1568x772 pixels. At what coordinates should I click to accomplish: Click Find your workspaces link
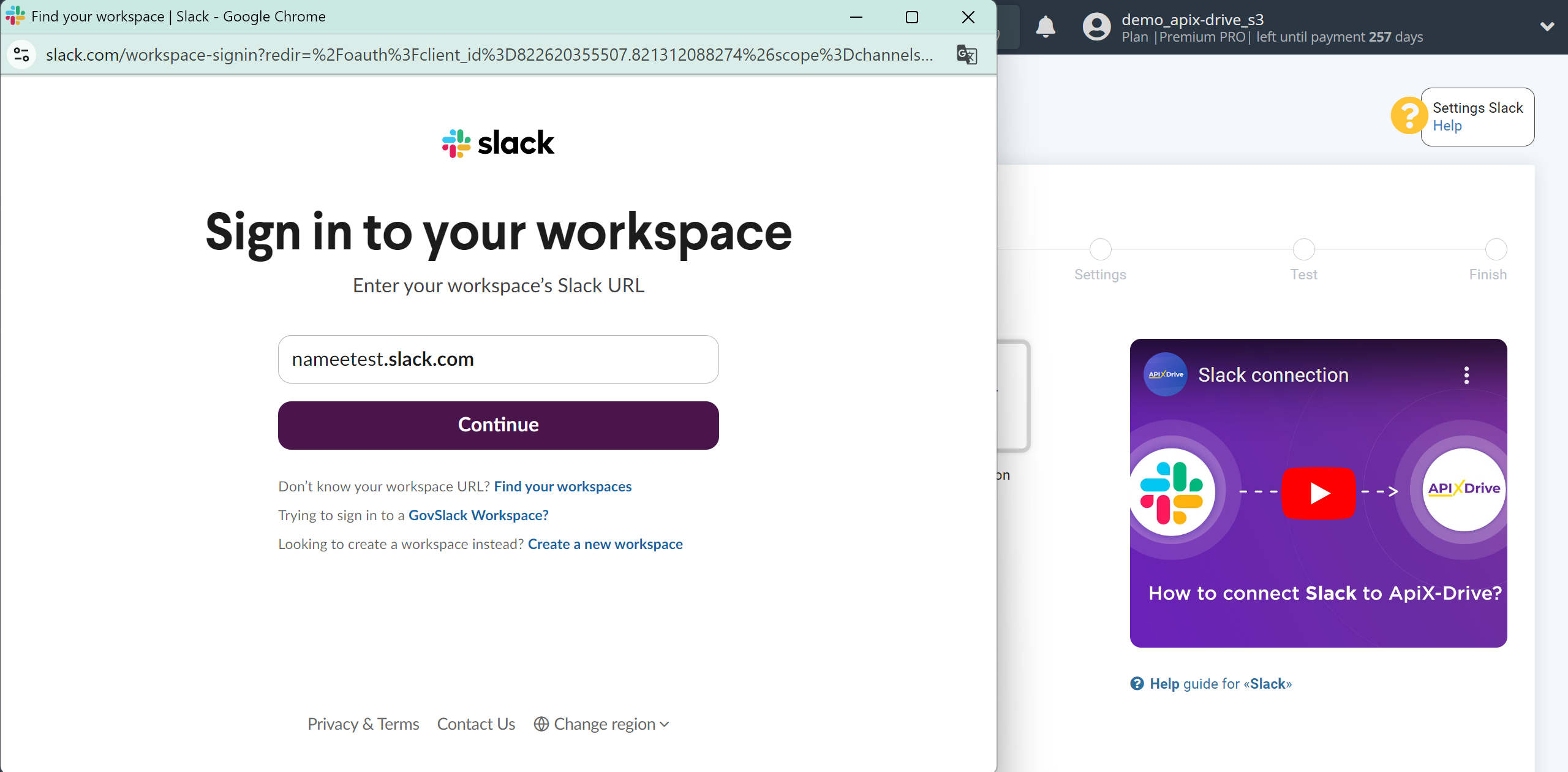click(563, 486)
